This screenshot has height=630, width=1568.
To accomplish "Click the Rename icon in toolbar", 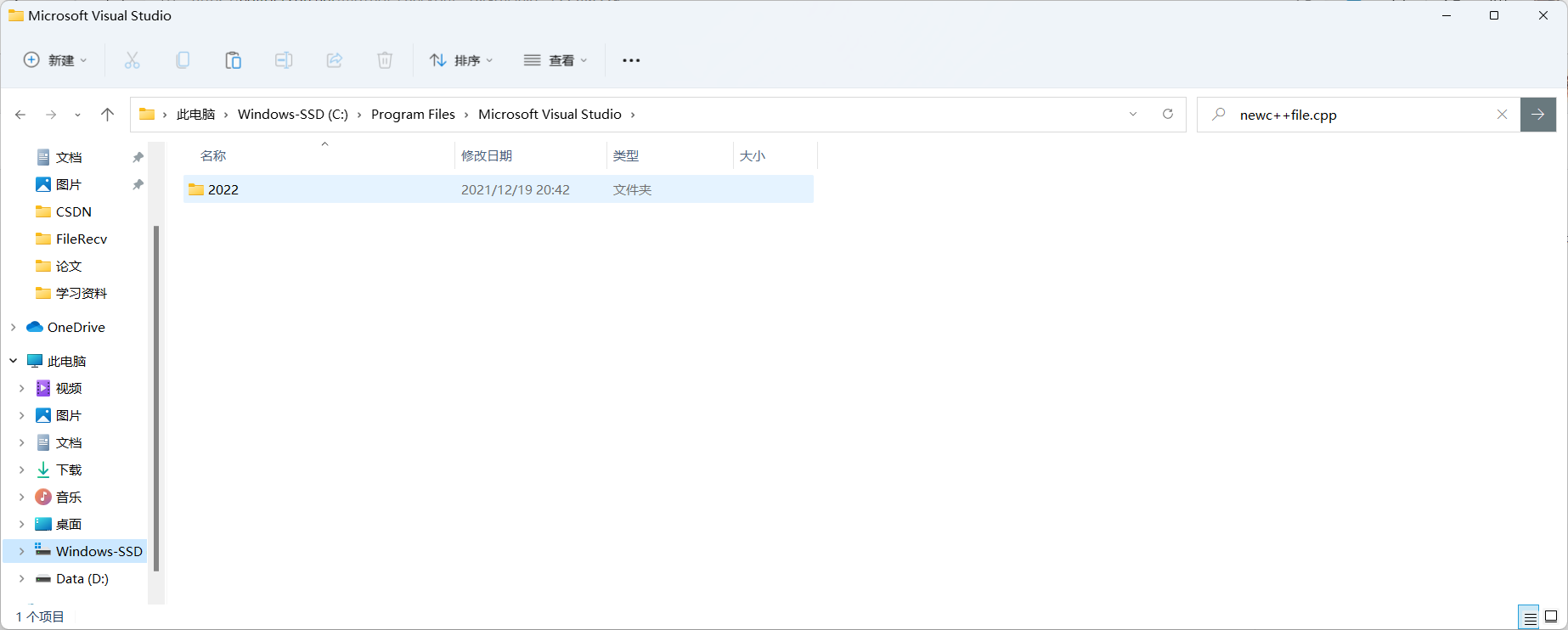I will coord(284,60).
